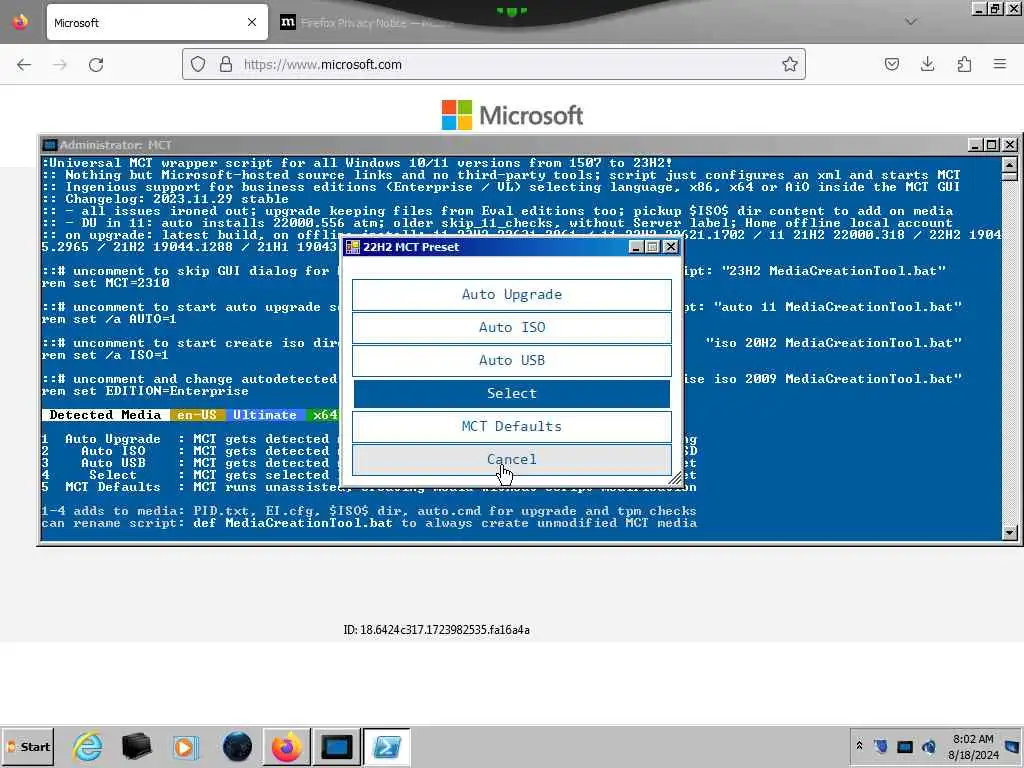
Task: Open the Firefox Downloads panel
Action: tap(927, 64)
